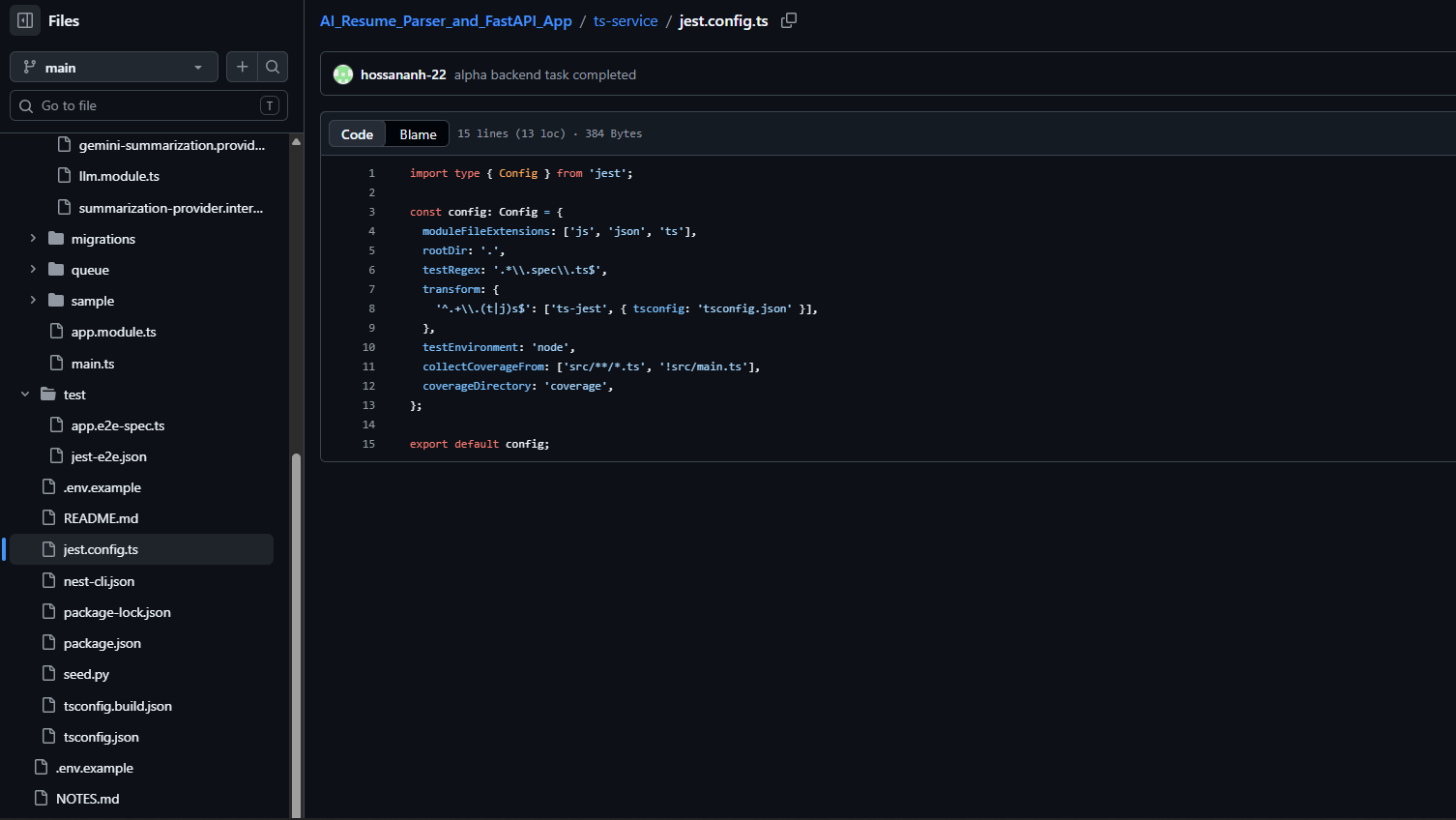This screenshot has height=820, width=1456.
Task: Open seed.py file
Action: (x=86, y=674)
